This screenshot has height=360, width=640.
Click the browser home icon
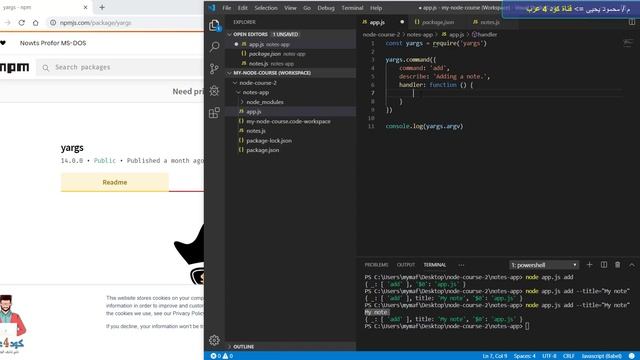pos(36,23)
